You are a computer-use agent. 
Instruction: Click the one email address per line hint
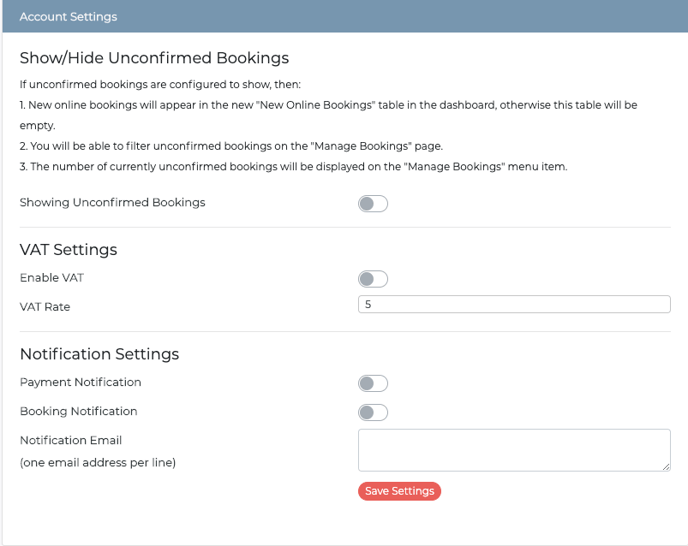click(x=98, y=463)
